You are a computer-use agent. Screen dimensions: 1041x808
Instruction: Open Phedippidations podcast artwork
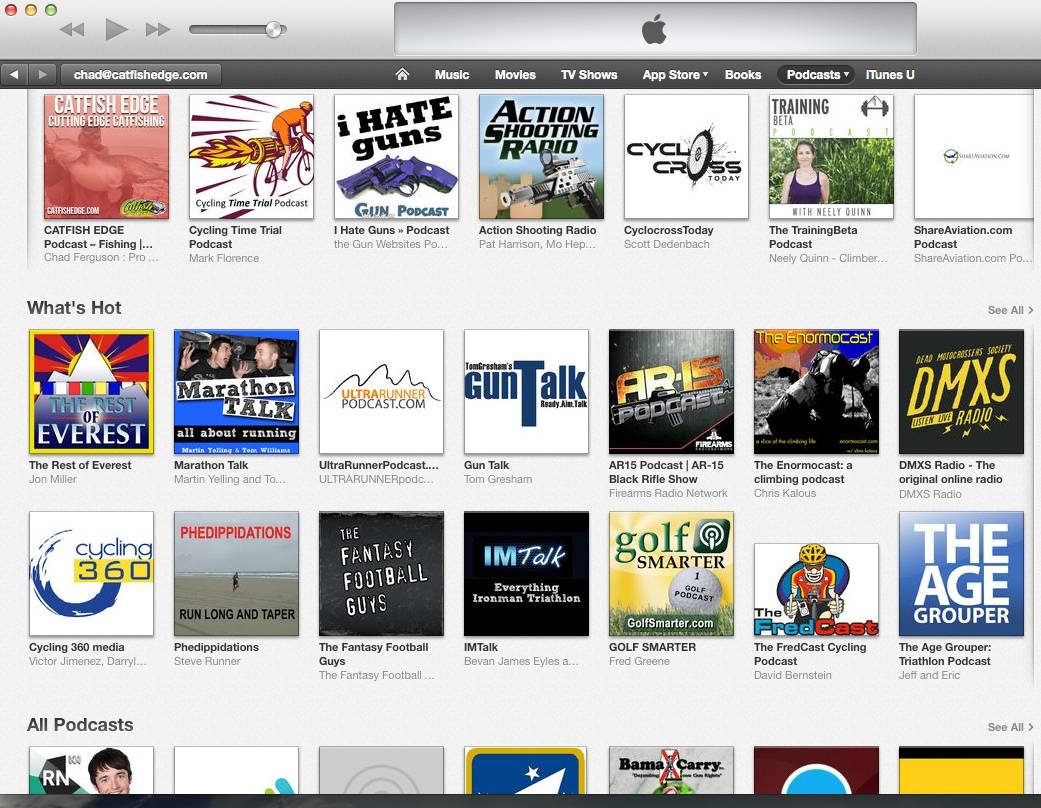click(x=236, y=574)
